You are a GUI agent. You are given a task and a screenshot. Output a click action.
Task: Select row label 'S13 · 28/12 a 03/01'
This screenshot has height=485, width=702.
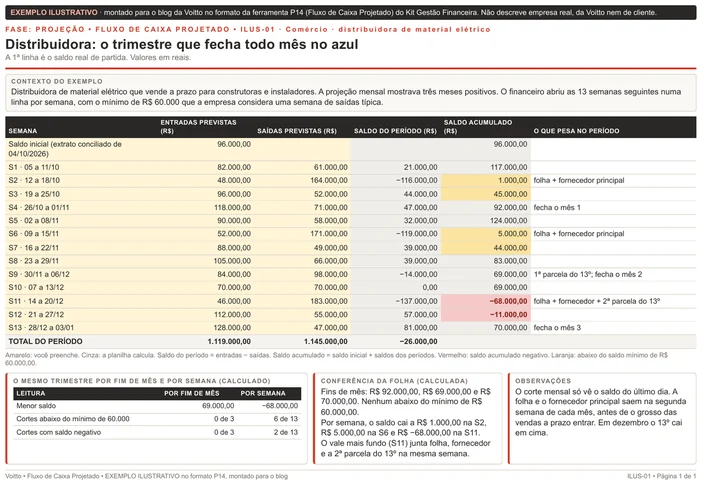tap(41, 327)
